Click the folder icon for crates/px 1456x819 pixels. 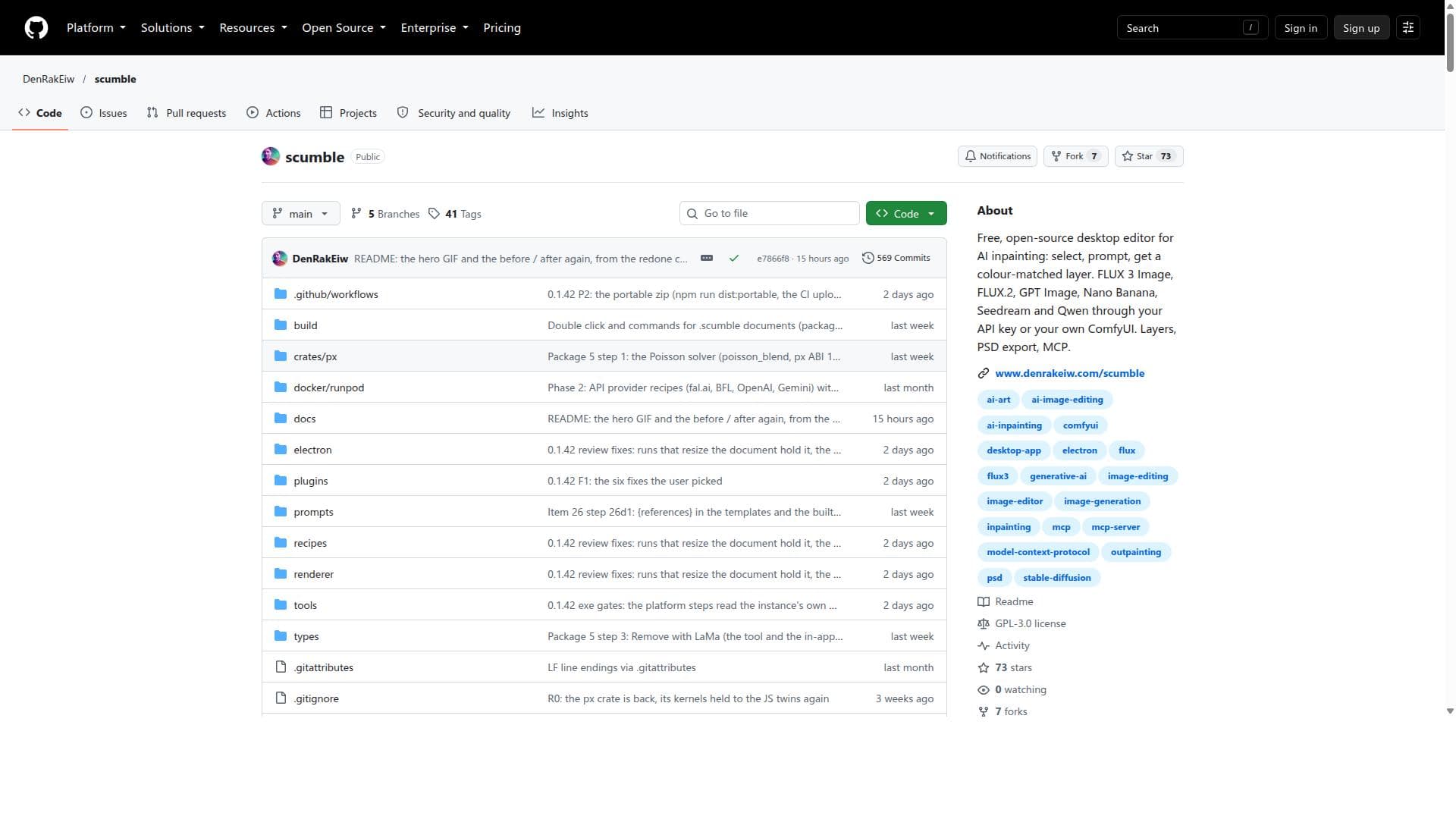(281, 356)
